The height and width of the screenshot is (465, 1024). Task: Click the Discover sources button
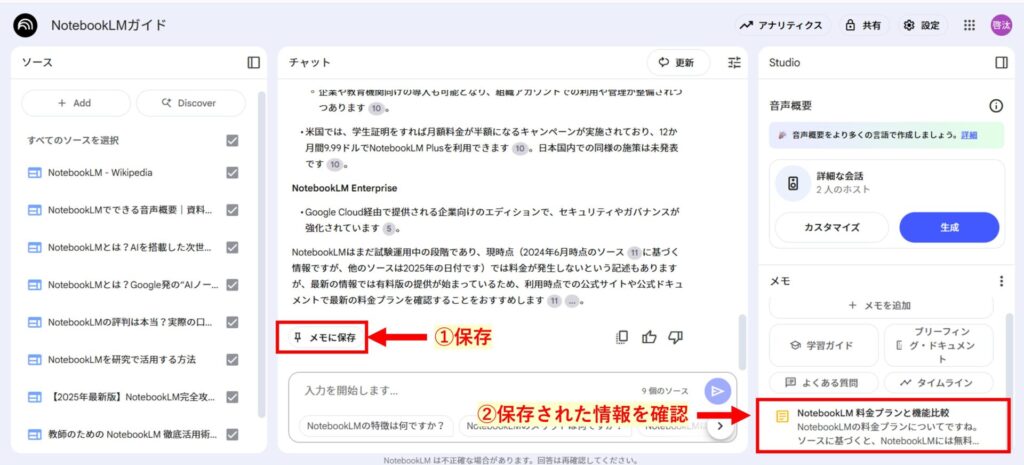coord(191,103)
